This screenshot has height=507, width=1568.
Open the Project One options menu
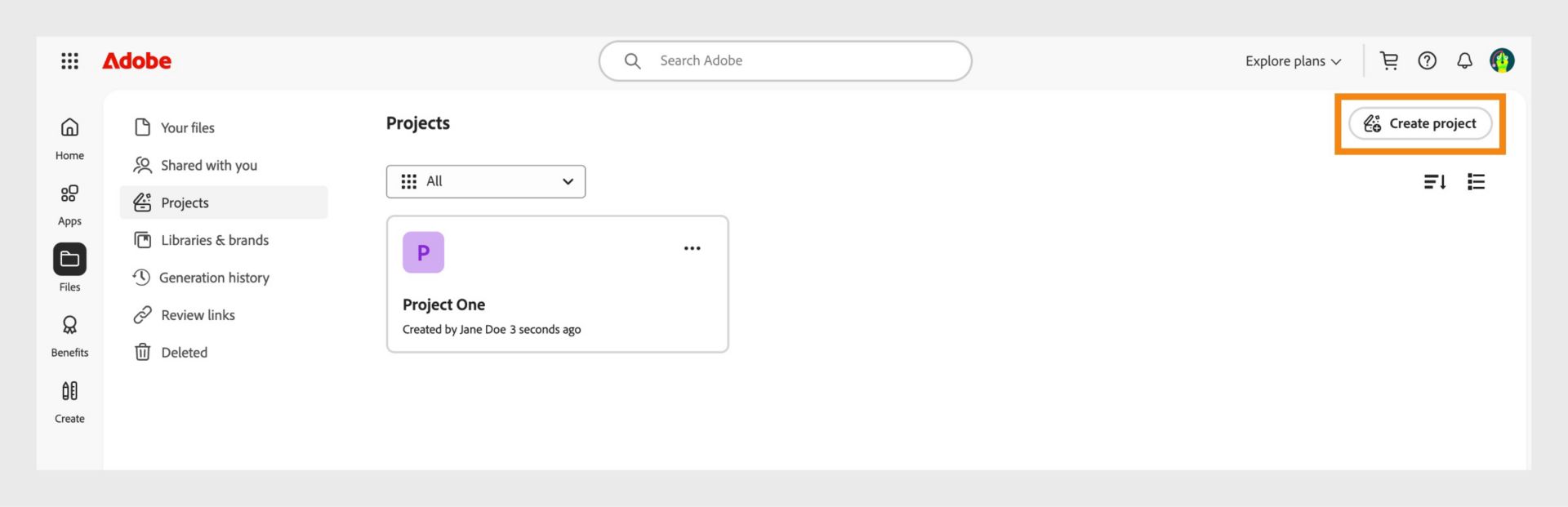692,247
